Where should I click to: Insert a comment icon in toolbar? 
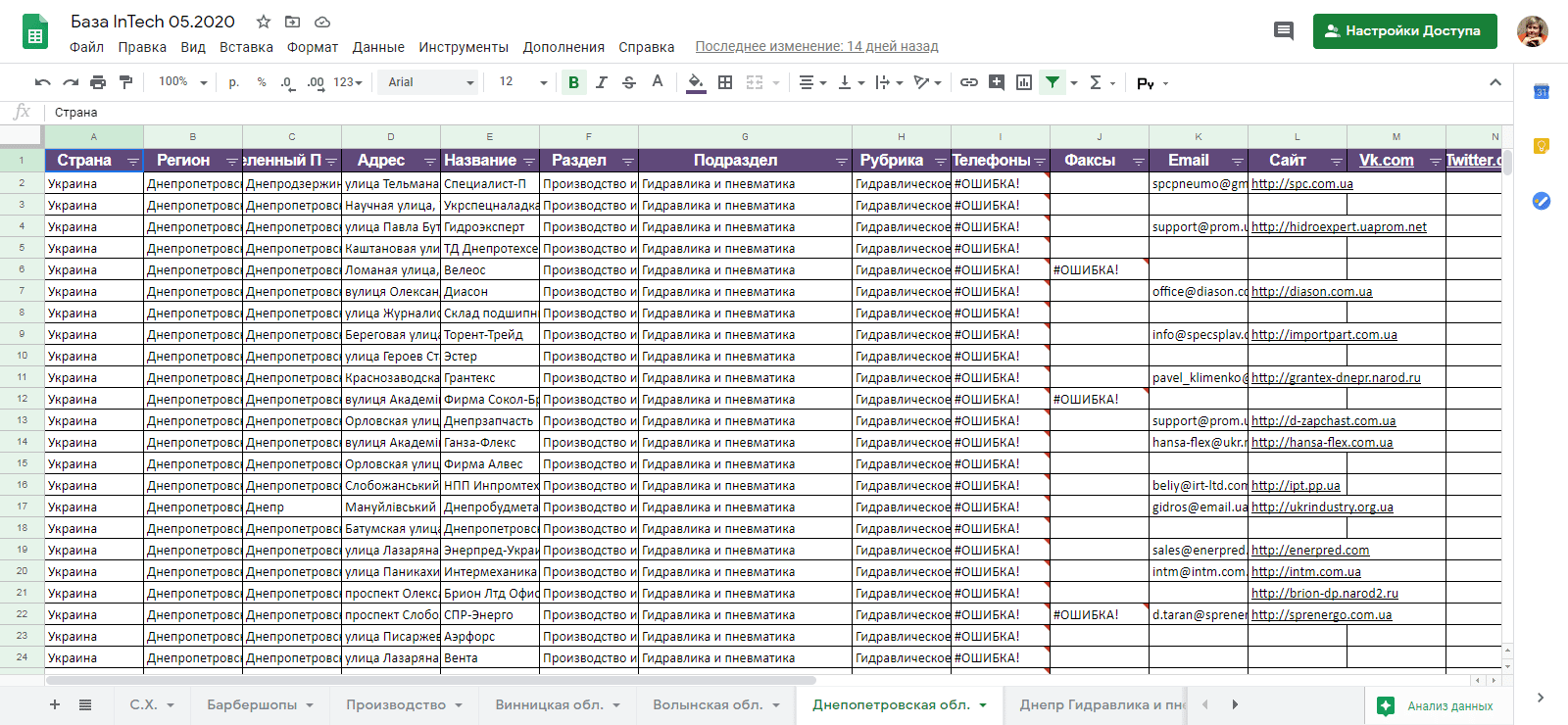(997, 82)
